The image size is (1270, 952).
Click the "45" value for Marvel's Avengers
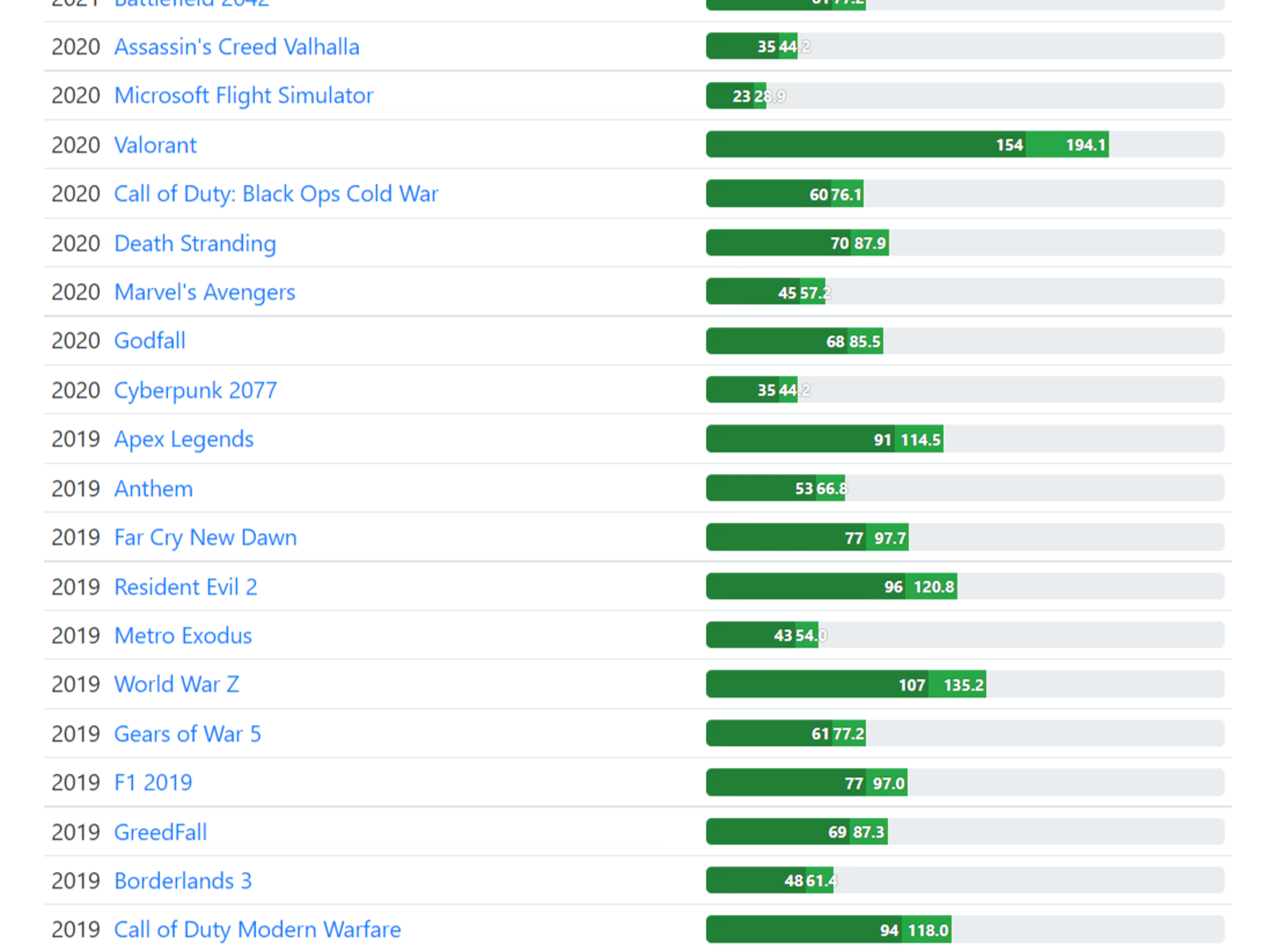[x=787, y=293]
